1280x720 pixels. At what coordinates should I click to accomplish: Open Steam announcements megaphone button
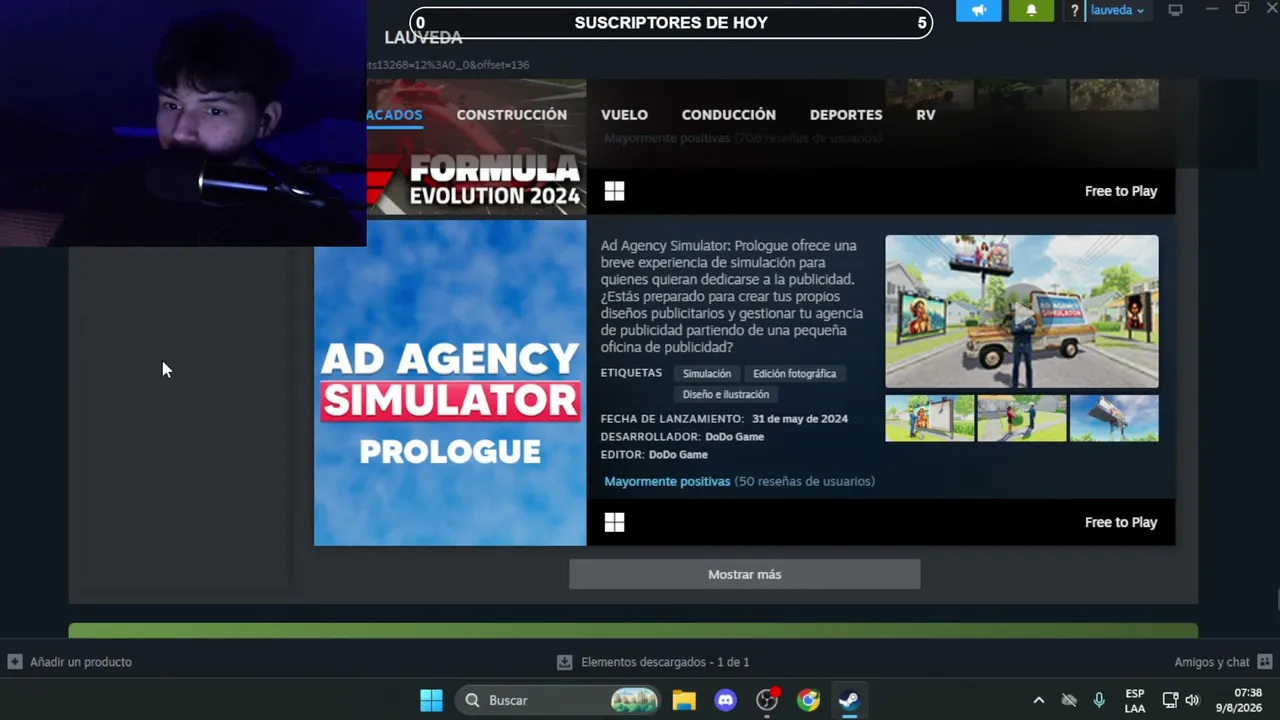click(x=979, y=11)
